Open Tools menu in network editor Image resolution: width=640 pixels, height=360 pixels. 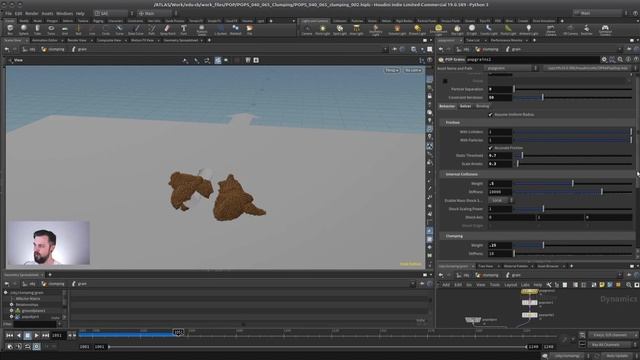click(x=495, y=285)
